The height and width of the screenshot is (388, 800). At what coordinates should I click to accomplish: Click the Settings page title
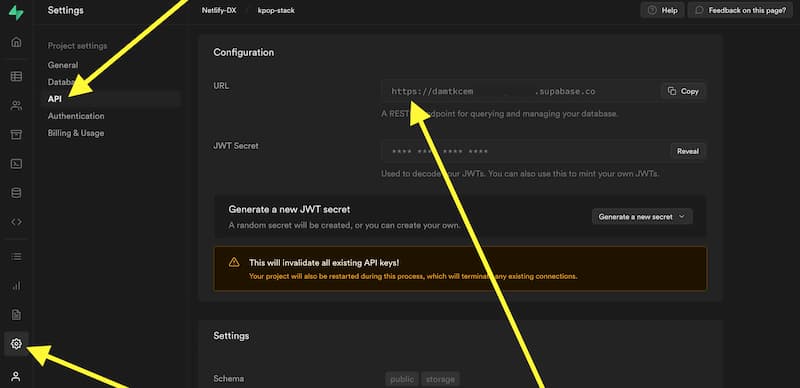65,10
